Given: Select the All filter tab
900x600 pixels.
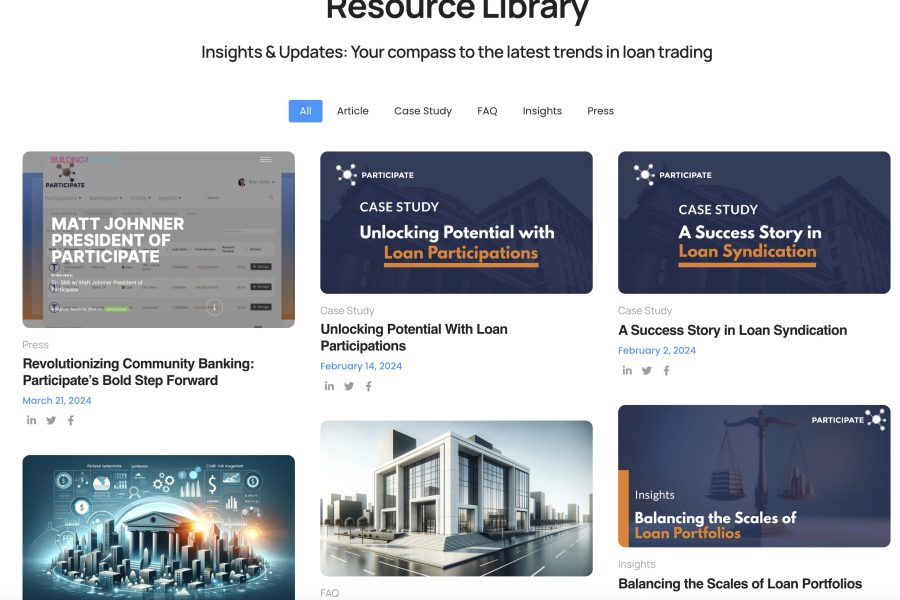Looking at the screenshot, I should pyautogui.click(x=305, y=111).
